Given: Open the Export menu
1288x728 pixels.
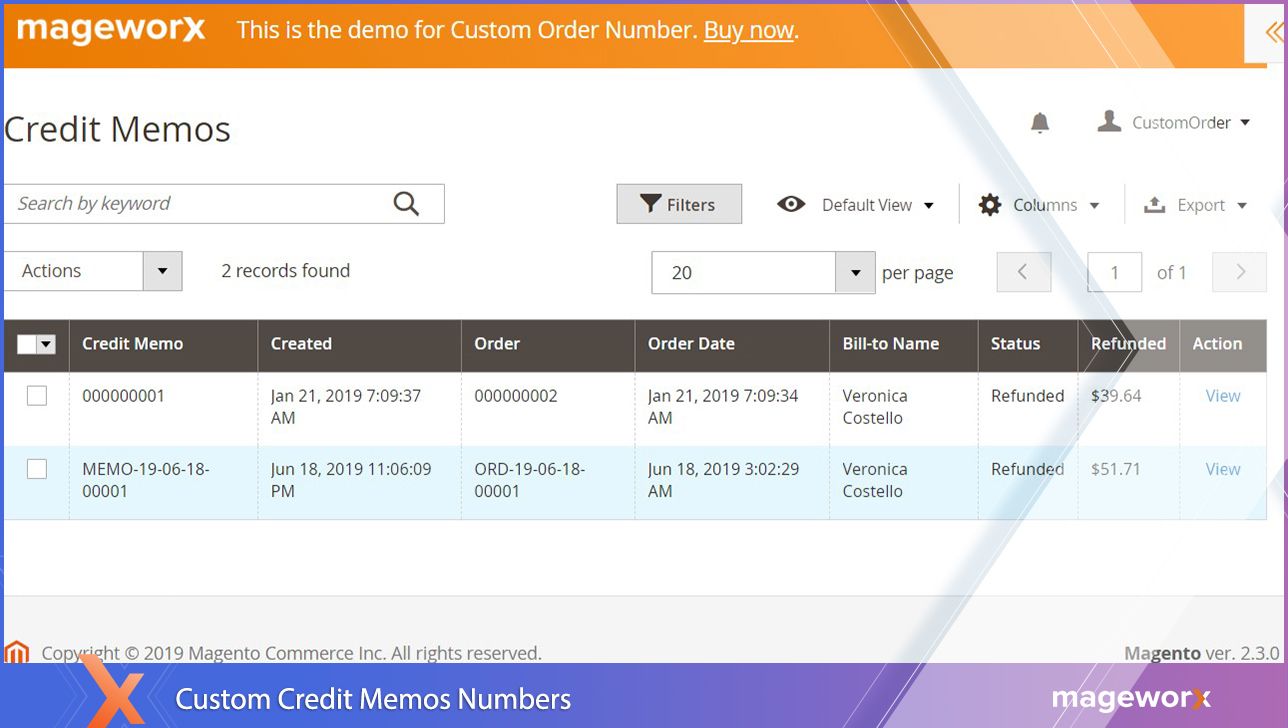Looking at the screenshot, I should click(x=1196, y=205).
